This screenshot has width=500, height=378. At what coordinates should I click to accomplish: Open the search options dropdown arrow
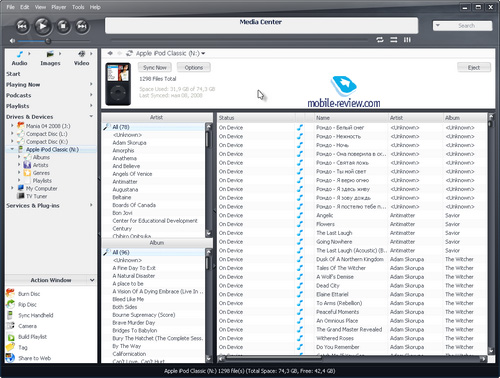(438, 25)
